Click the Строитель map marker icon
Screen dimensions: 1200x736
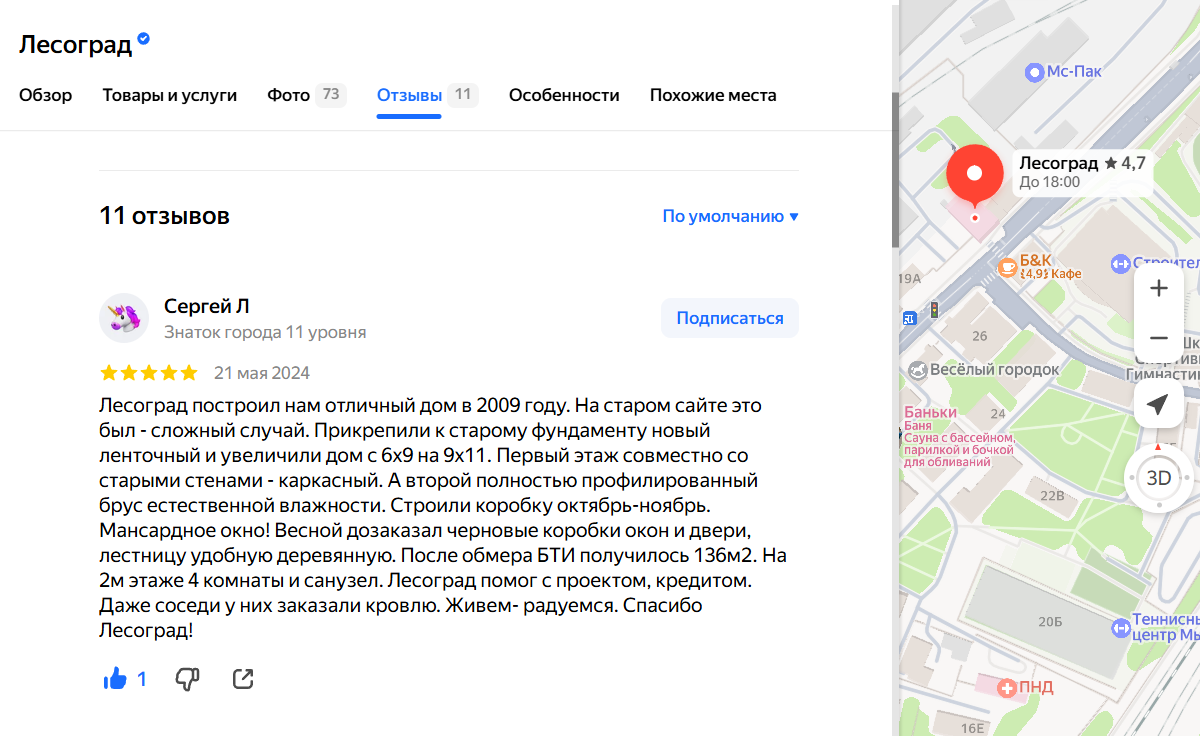1121,264
